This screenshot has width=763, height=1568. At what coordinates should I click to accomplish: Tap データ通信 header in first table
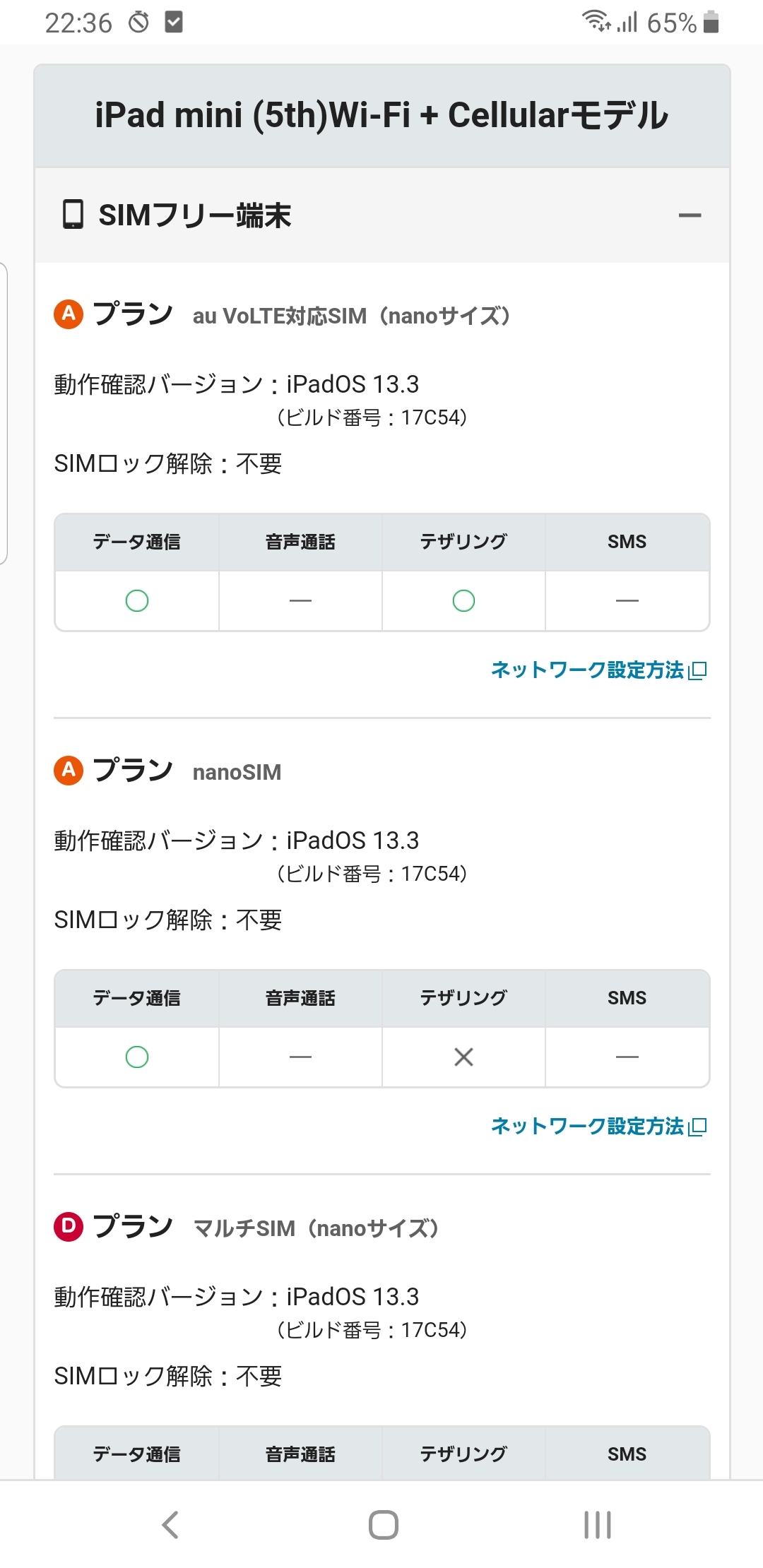click(x=137, y=542)
